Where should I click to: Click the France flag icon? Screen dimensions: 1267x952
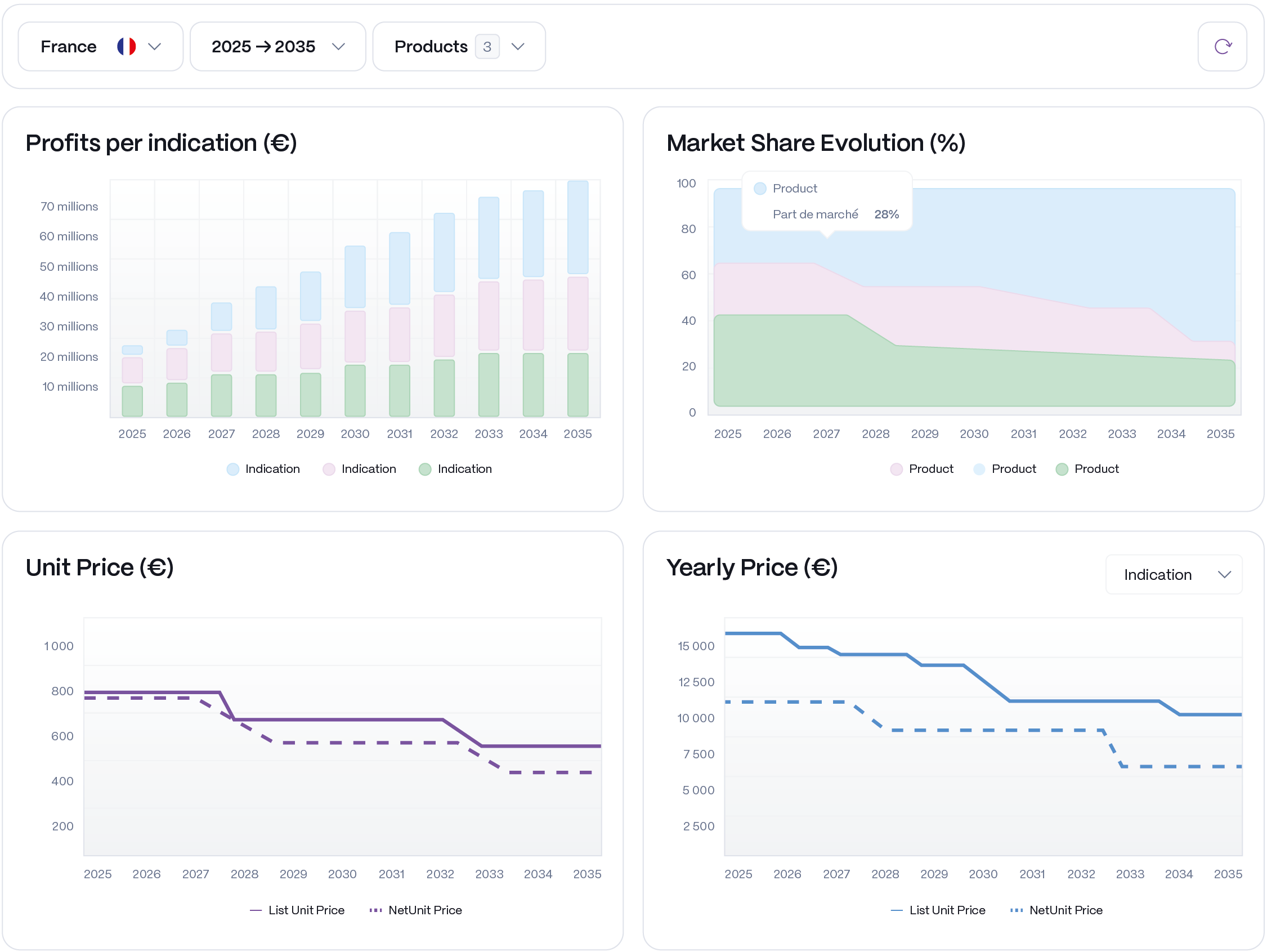(127, 46)
